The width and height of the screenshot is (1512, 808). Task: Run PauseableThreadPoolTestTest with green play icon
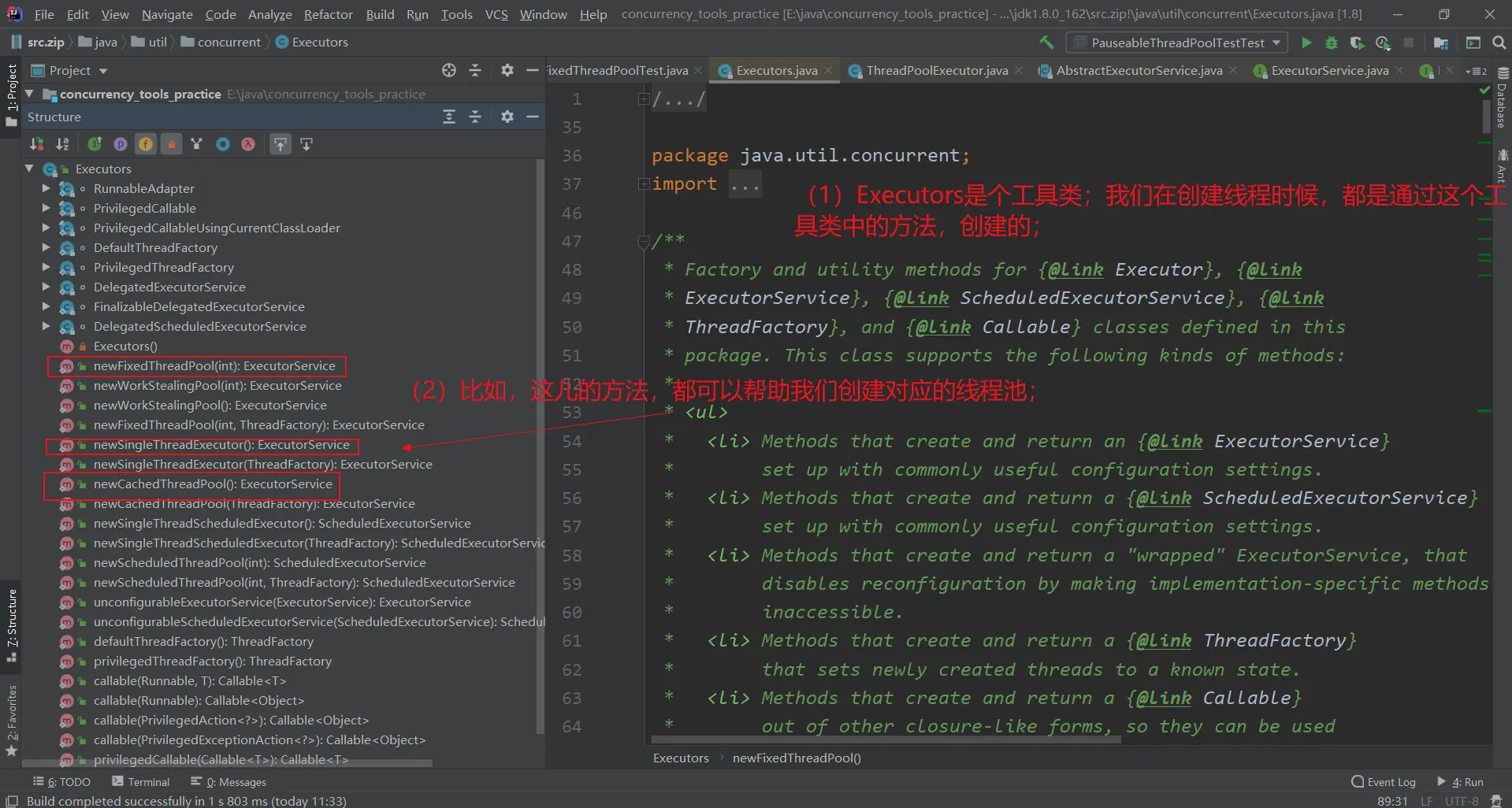coord(1306,43)
